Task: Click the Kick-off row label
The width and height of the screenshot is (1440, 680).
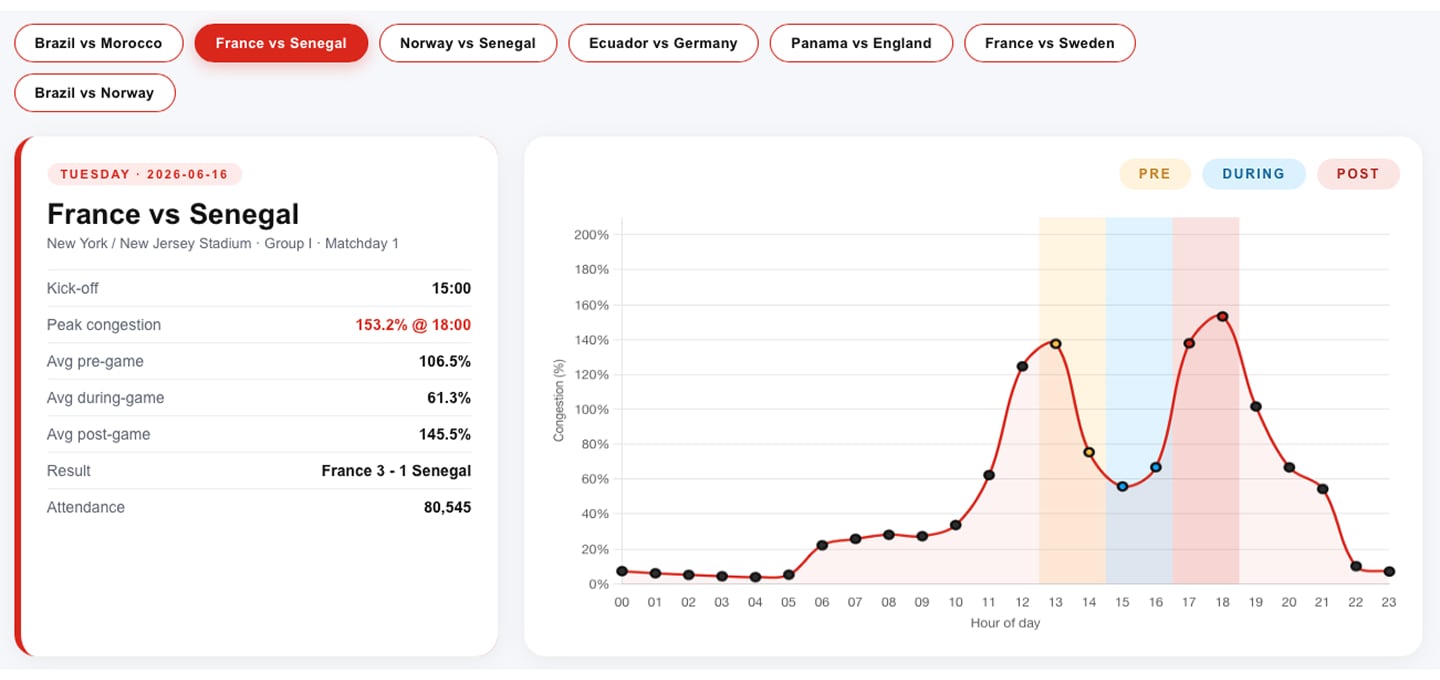Action: click(x=73, y=288)
